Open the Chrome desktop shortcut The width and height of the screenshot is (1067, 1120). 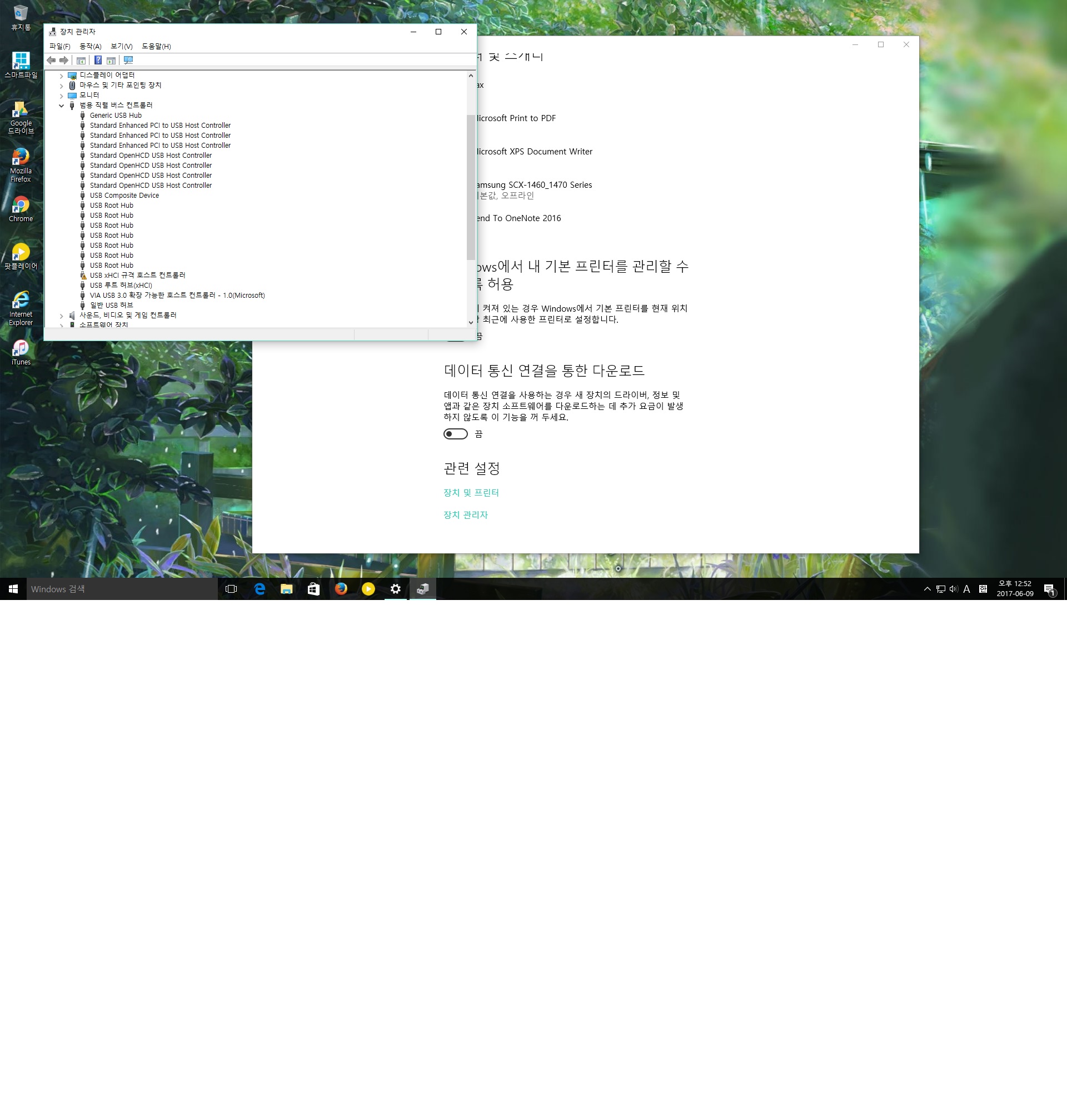(x=21, y=209)
